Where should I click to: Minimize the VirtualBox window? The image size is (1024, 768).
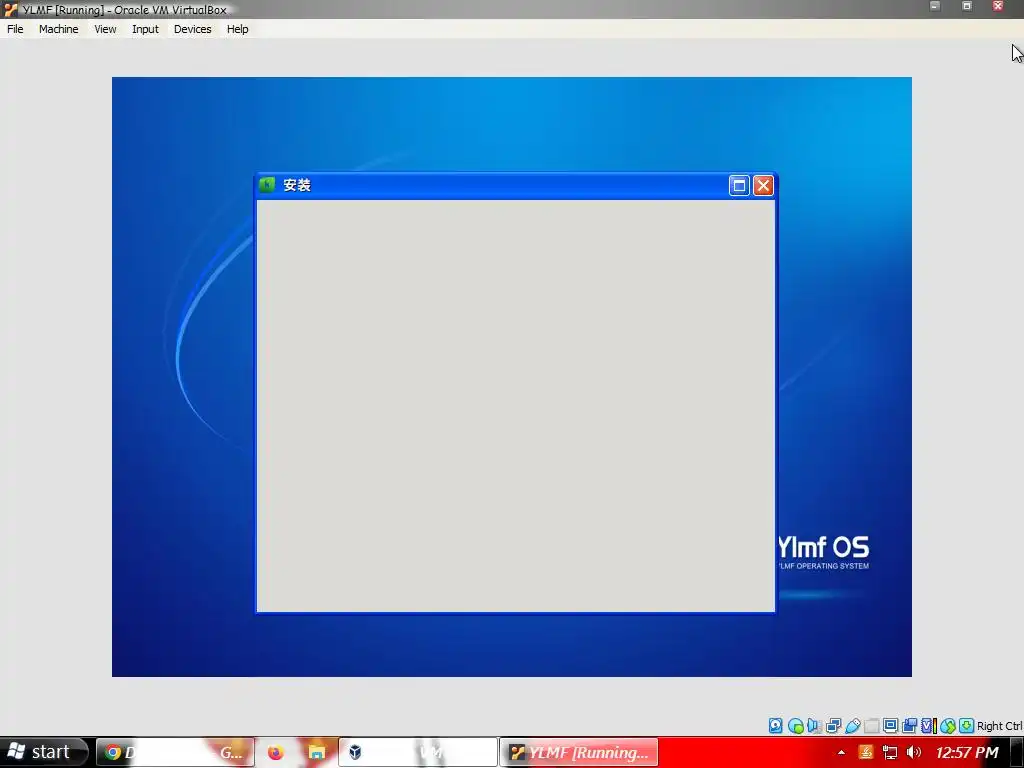pos(935,6)
